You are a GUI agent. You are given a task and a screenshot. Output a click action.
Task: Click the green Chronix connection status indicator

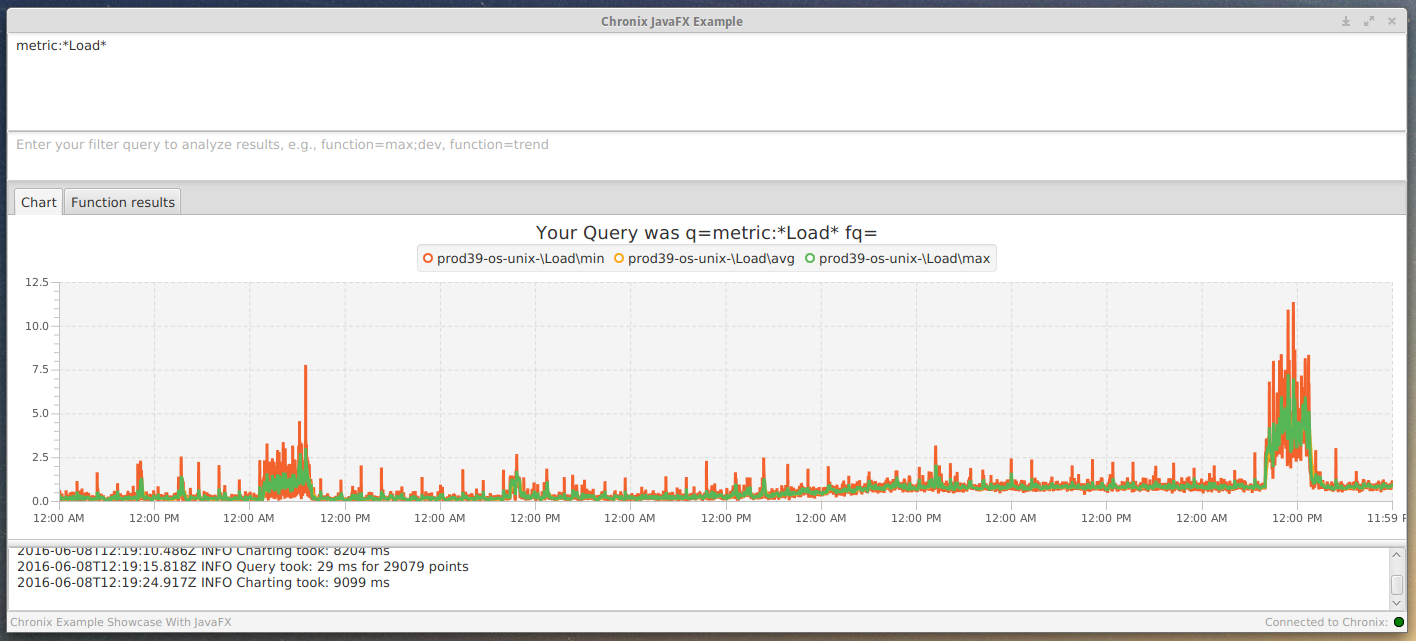(x=1399, y=622)
